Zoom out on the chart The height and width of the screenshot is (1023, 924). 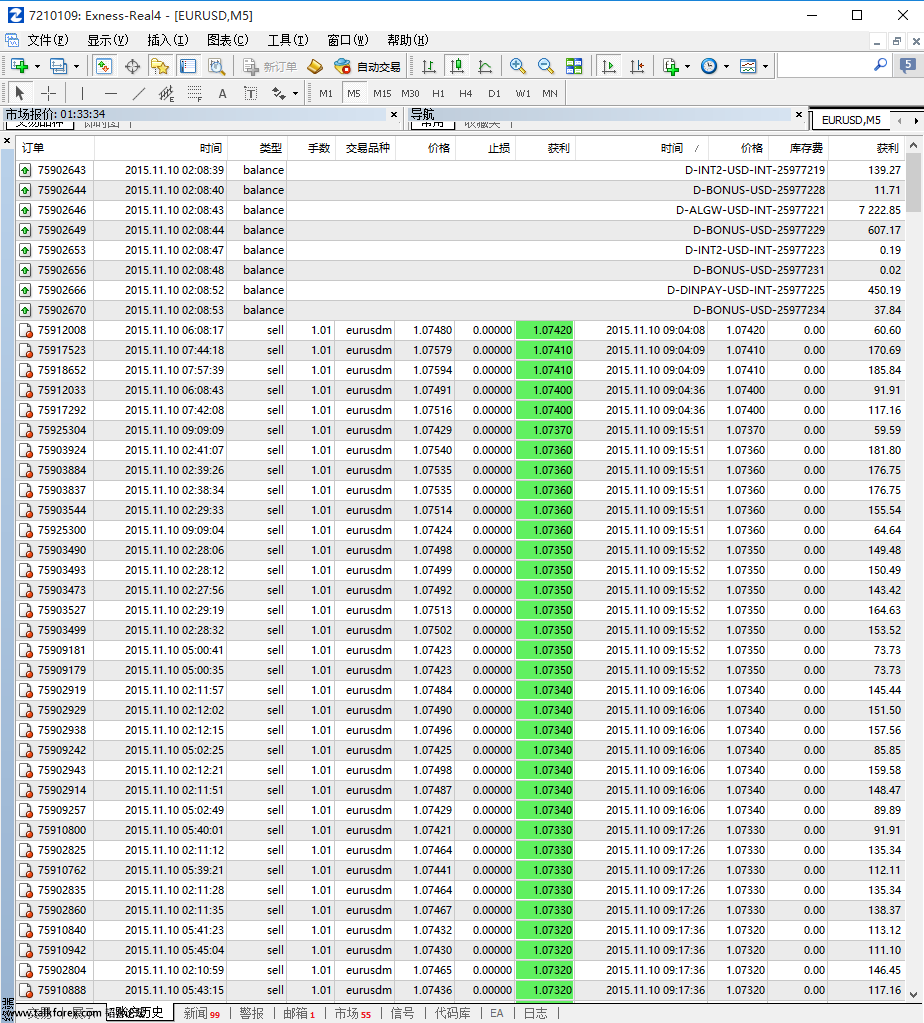(546, 66)
